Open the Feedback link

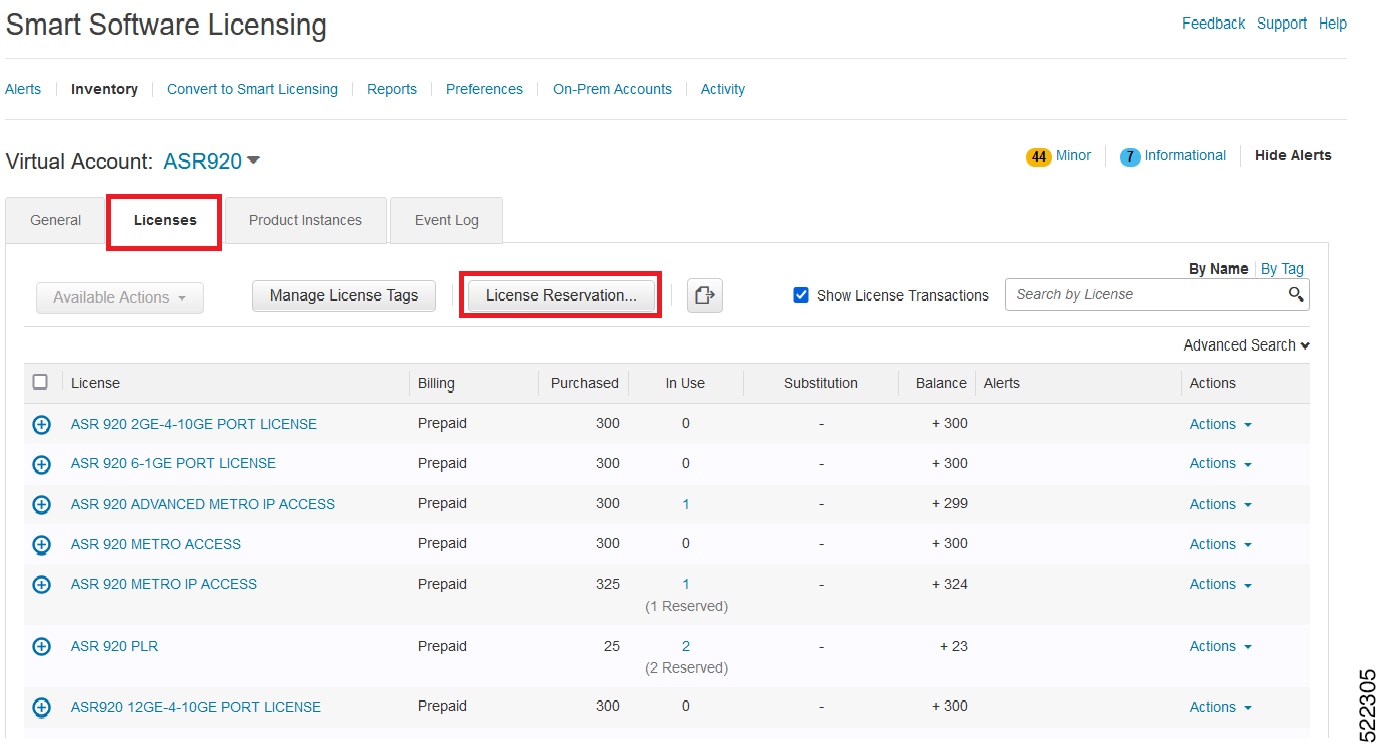click(1213, 23)
